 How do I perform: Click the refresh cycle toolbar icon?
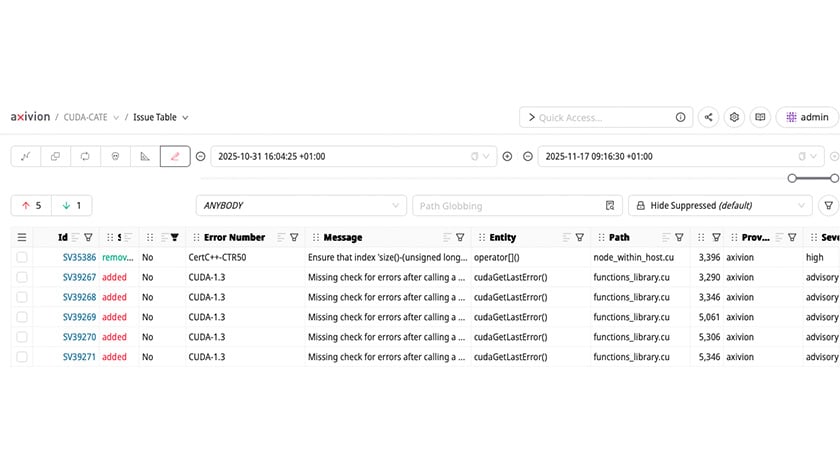(x=85, y=156)
